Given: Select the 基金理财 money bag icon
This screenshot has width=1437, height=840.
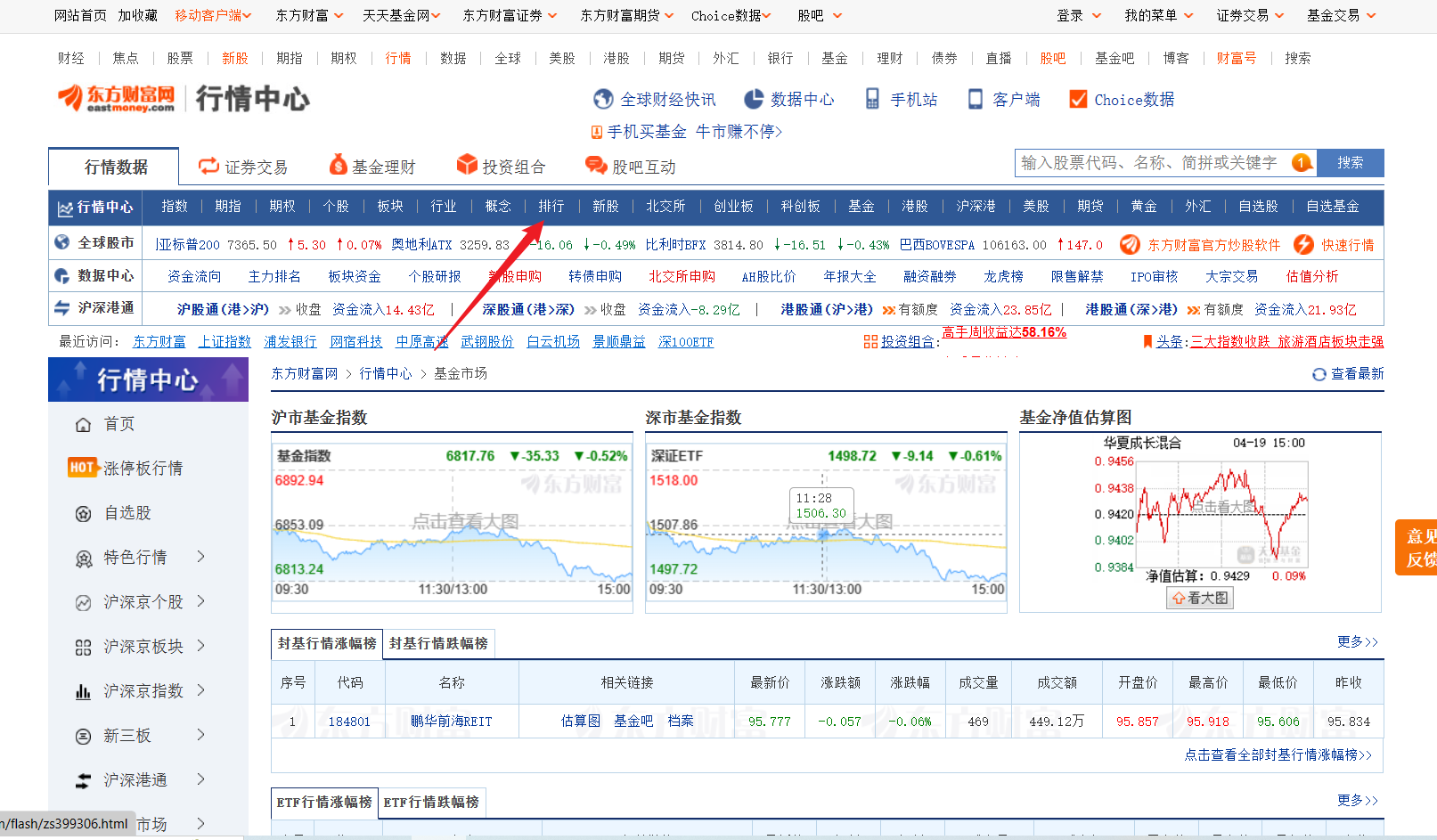Looking at the screenshot, I should tap(338, 165).
